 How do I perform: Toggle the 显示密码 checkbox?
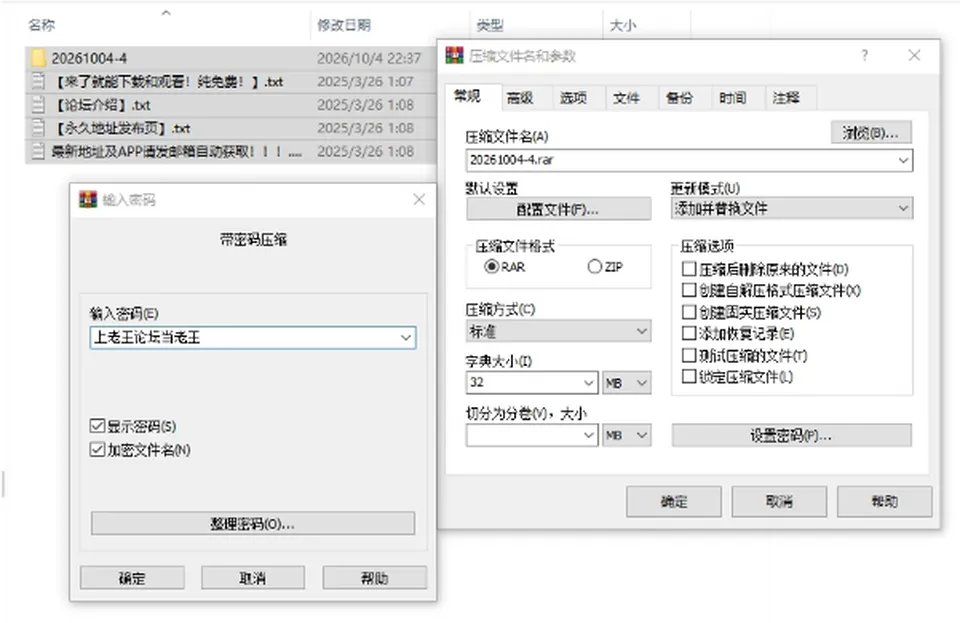point(97,426)
